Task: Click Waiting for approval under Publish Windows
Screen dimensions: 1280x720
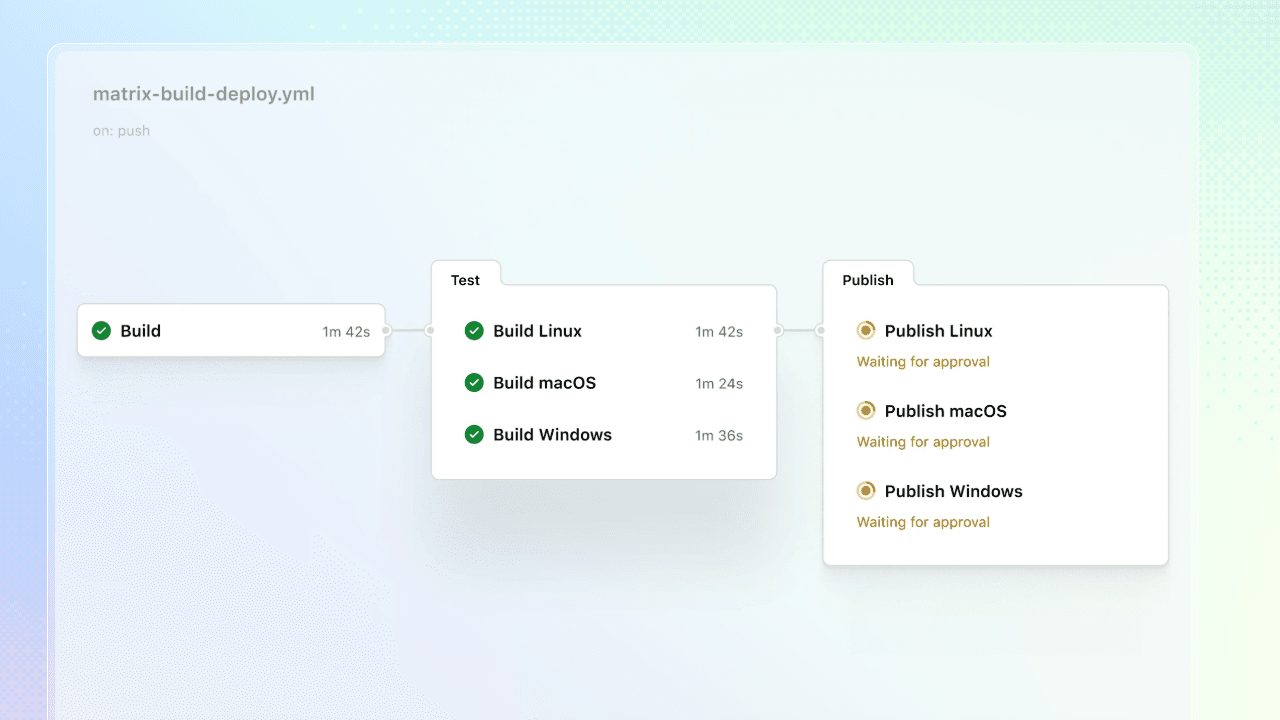Action: pyautogui.click(x=923, y=522)
